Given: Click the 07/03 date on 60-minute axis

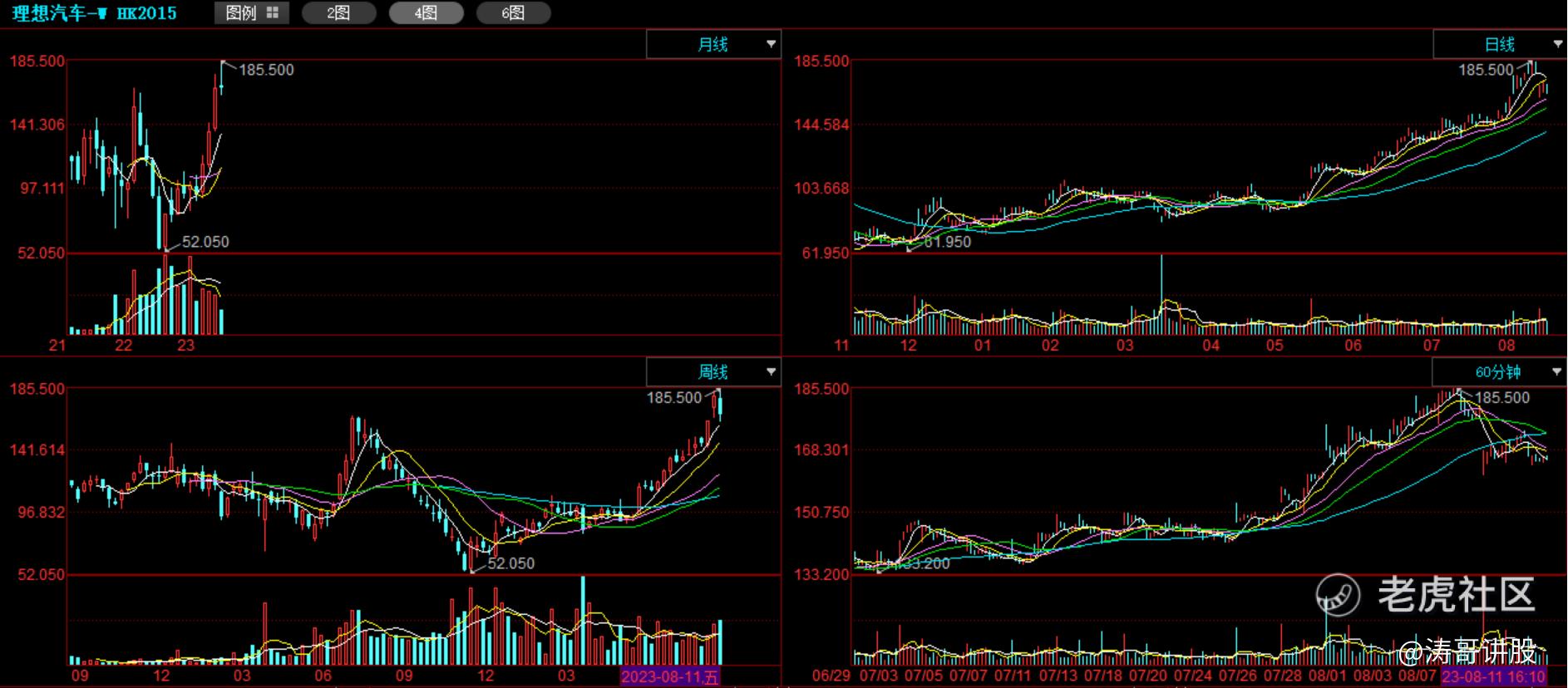Looking at the screenshot, I should point(879,676).
